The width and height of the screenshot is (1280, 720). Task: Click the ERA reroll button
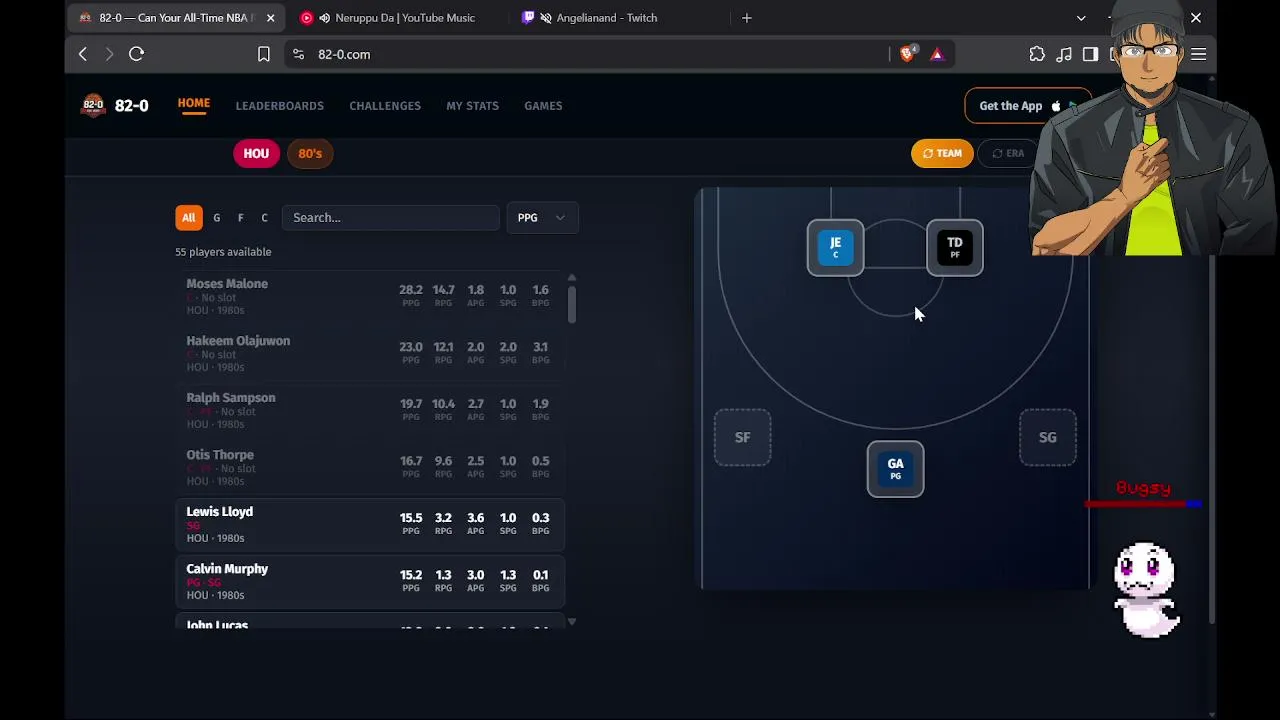[x=1008, y=153]
